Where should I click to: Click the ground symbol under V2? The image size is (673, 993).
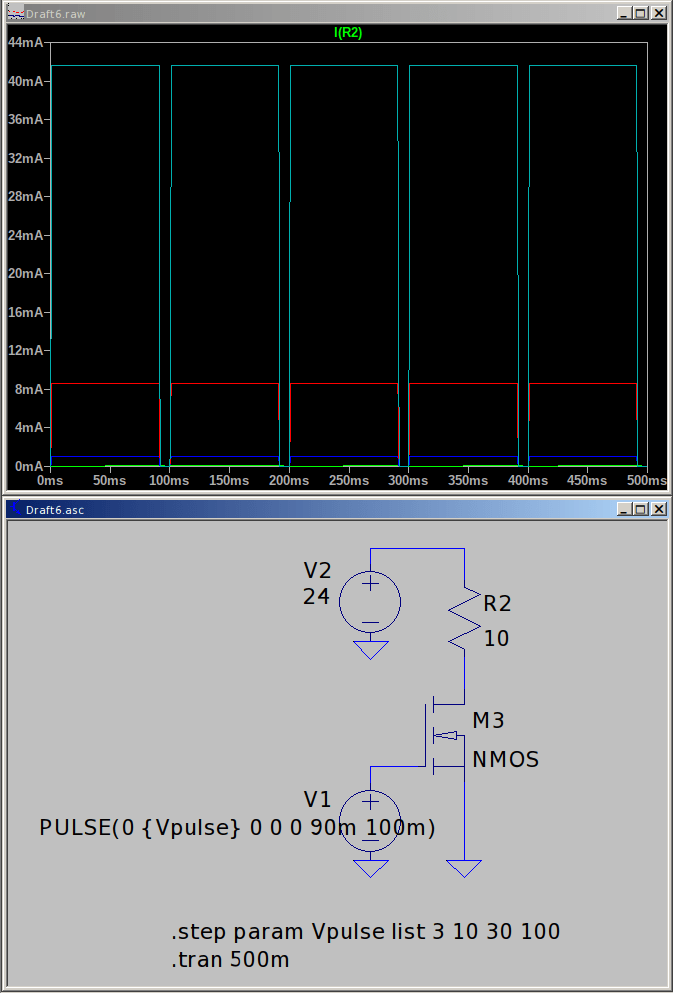tap(370, 650)
